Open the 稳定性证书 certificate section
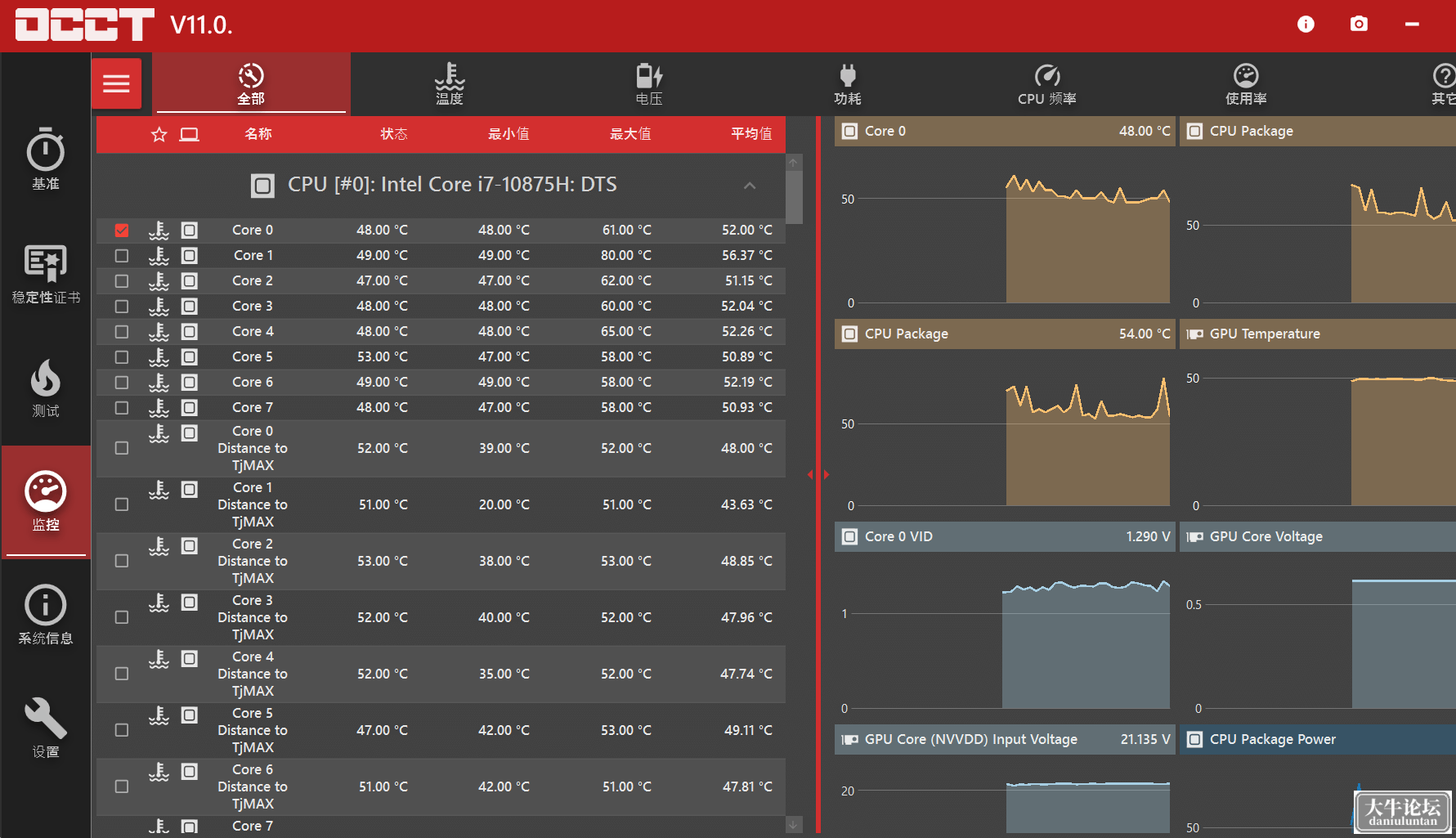This screenshot has height=838, width=1456. [x=46, y=274]
